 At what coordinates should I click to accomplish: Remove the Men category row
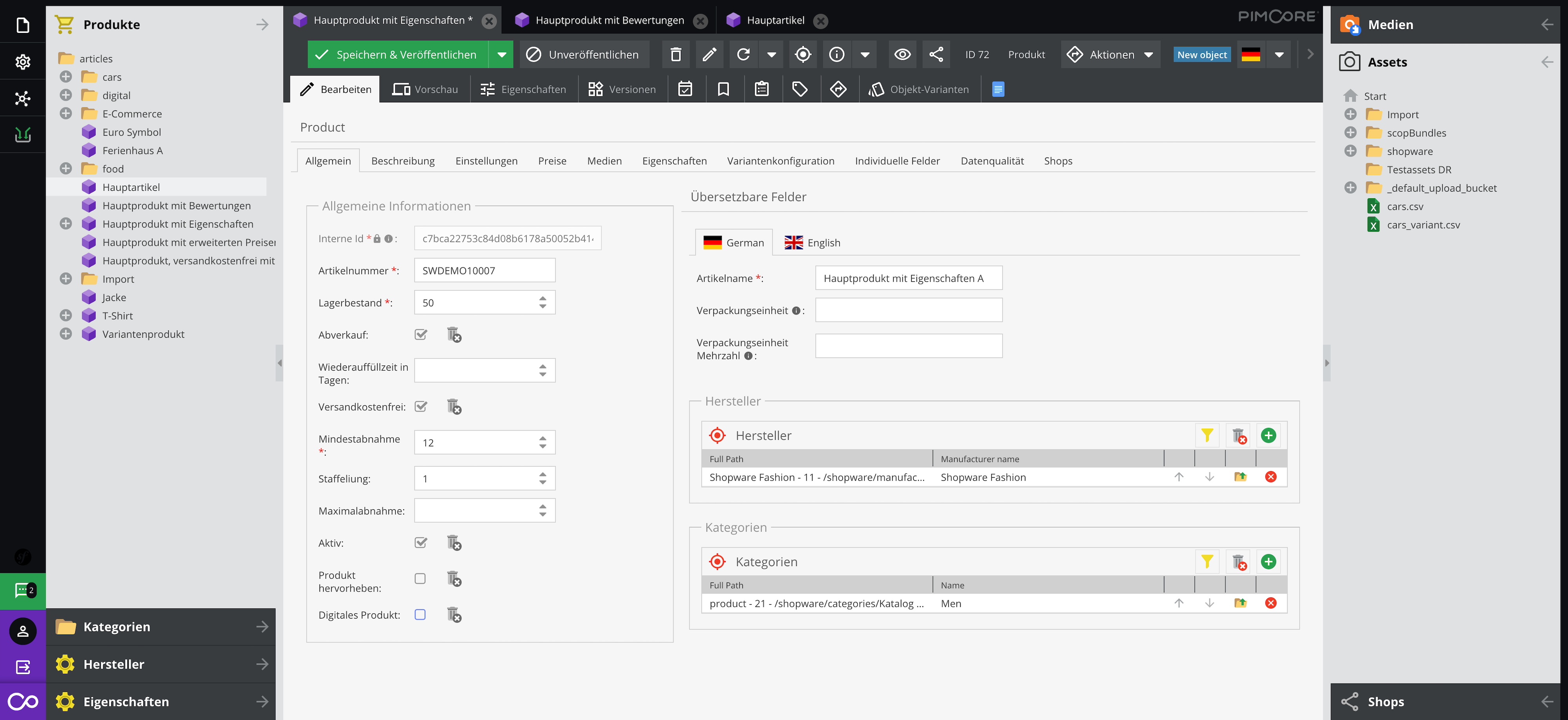tap(1270, 603)
